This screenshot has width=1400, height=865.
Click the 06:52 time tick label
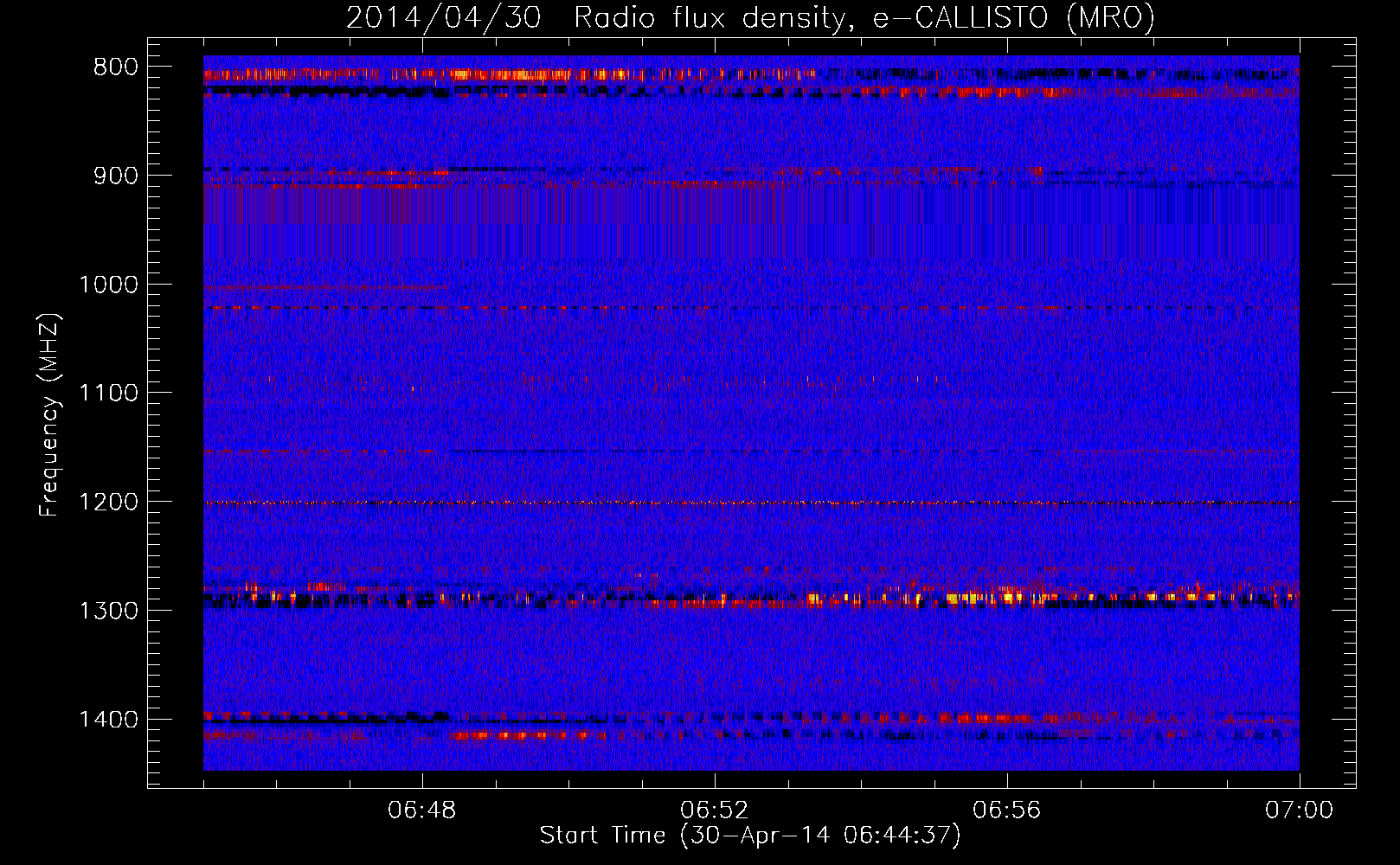pyautogui.click(x=715, y=811)
